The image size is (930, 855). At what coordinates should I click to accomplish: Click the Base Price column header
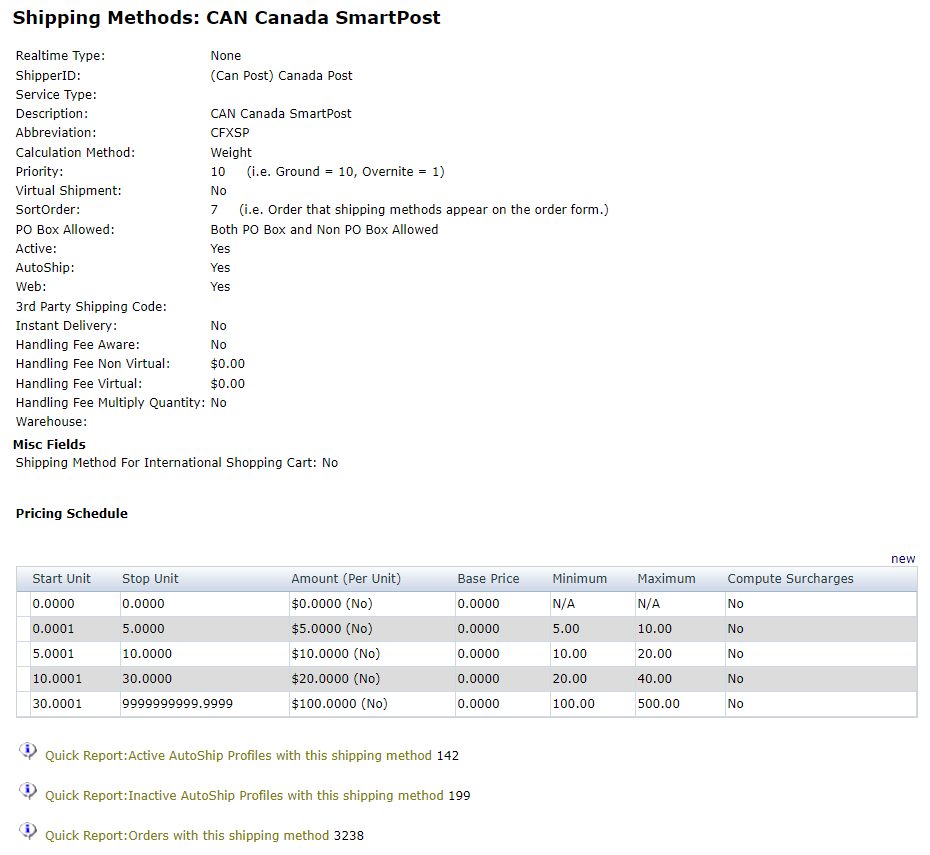click(x=488, y=579)
